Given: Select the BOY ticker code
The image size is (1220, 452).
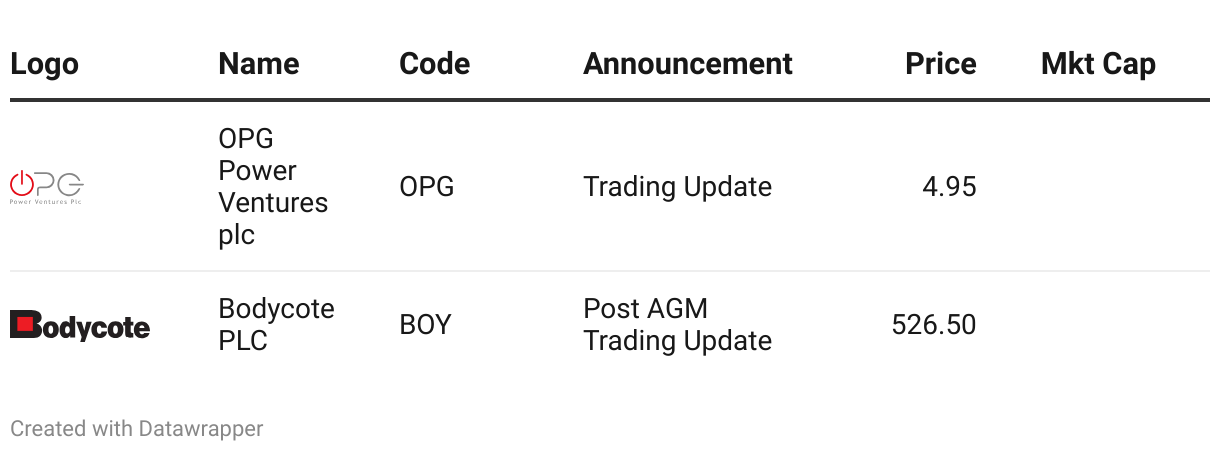Looking at the screenshot, I should [425, 325].
